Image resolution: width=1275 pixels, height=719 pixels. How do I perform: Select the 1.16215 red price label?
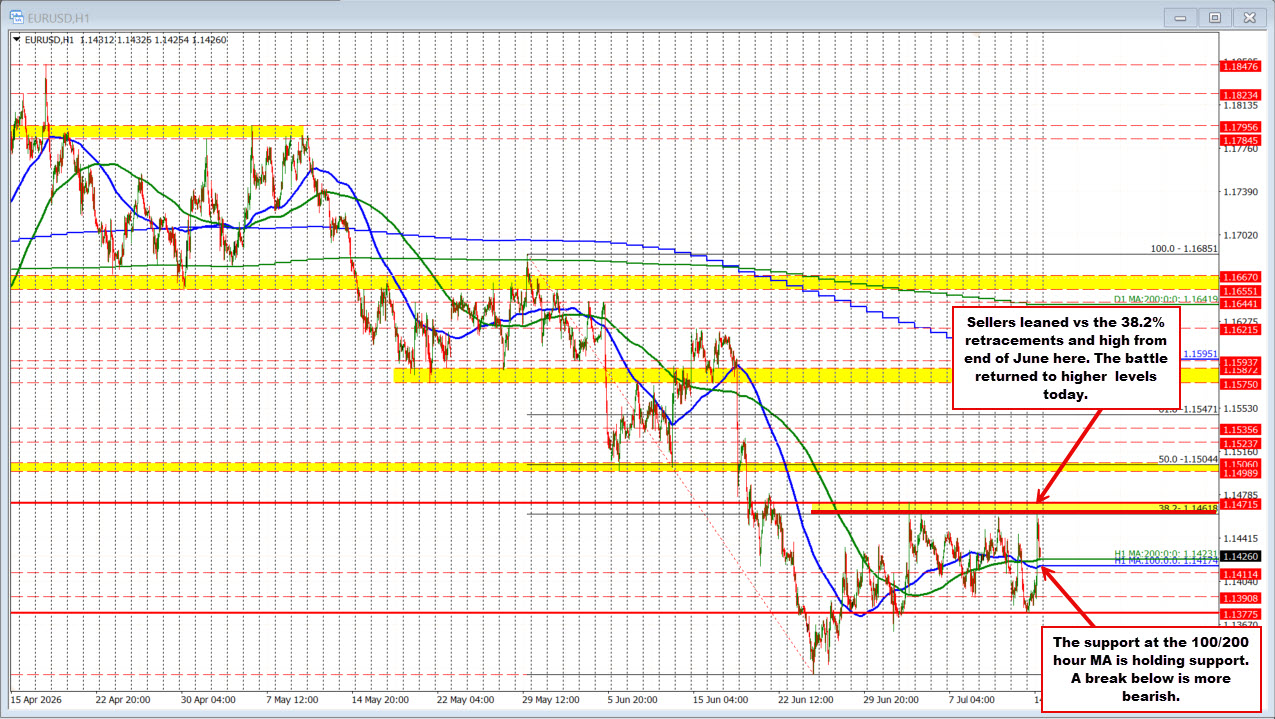tap(1240, 329)
